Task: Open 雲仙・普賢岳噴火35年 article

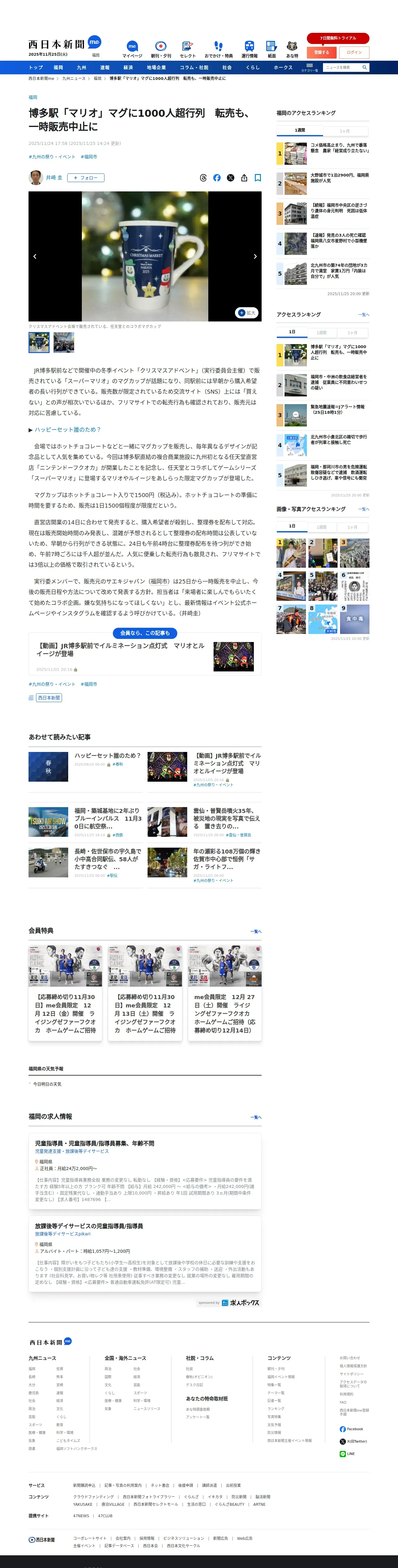Action: (x=204, y=822)
